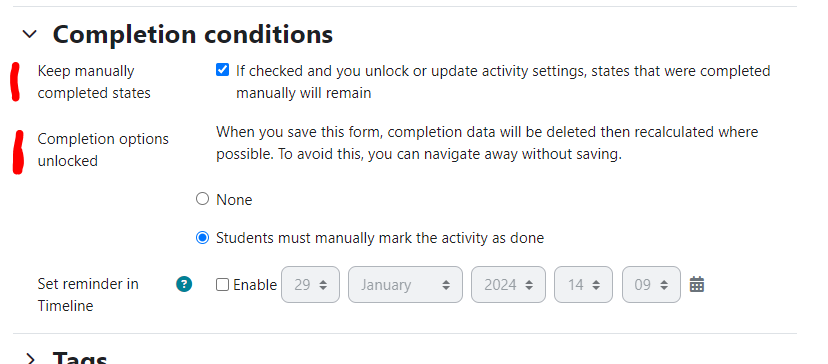The height and width of the screenshot is (364, 828).
Task: Open the hour dropdown showing 14
Action: 583,285
